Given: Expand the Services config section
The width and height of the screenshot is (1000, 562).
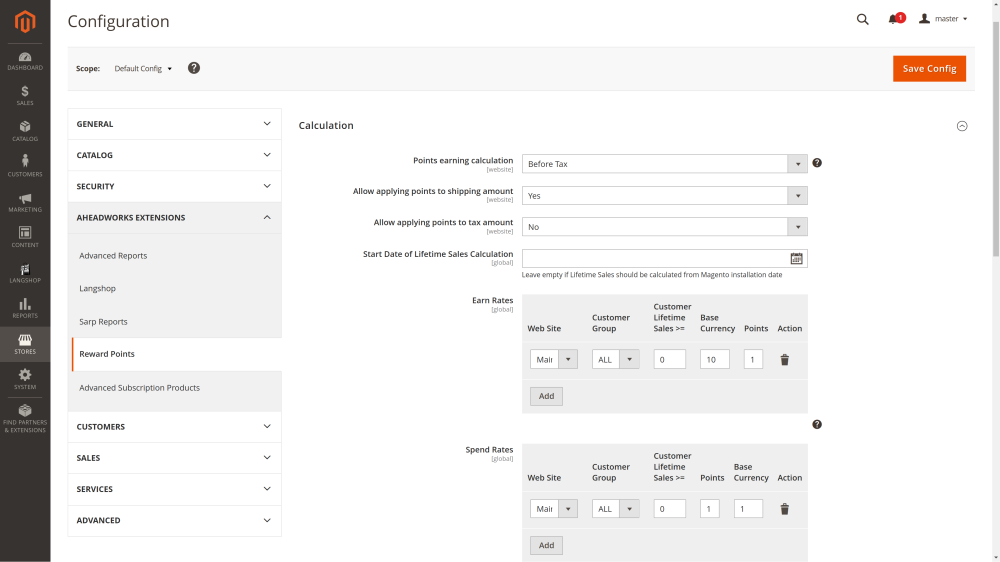Looking at the screenshot, I should pos(174,489).
